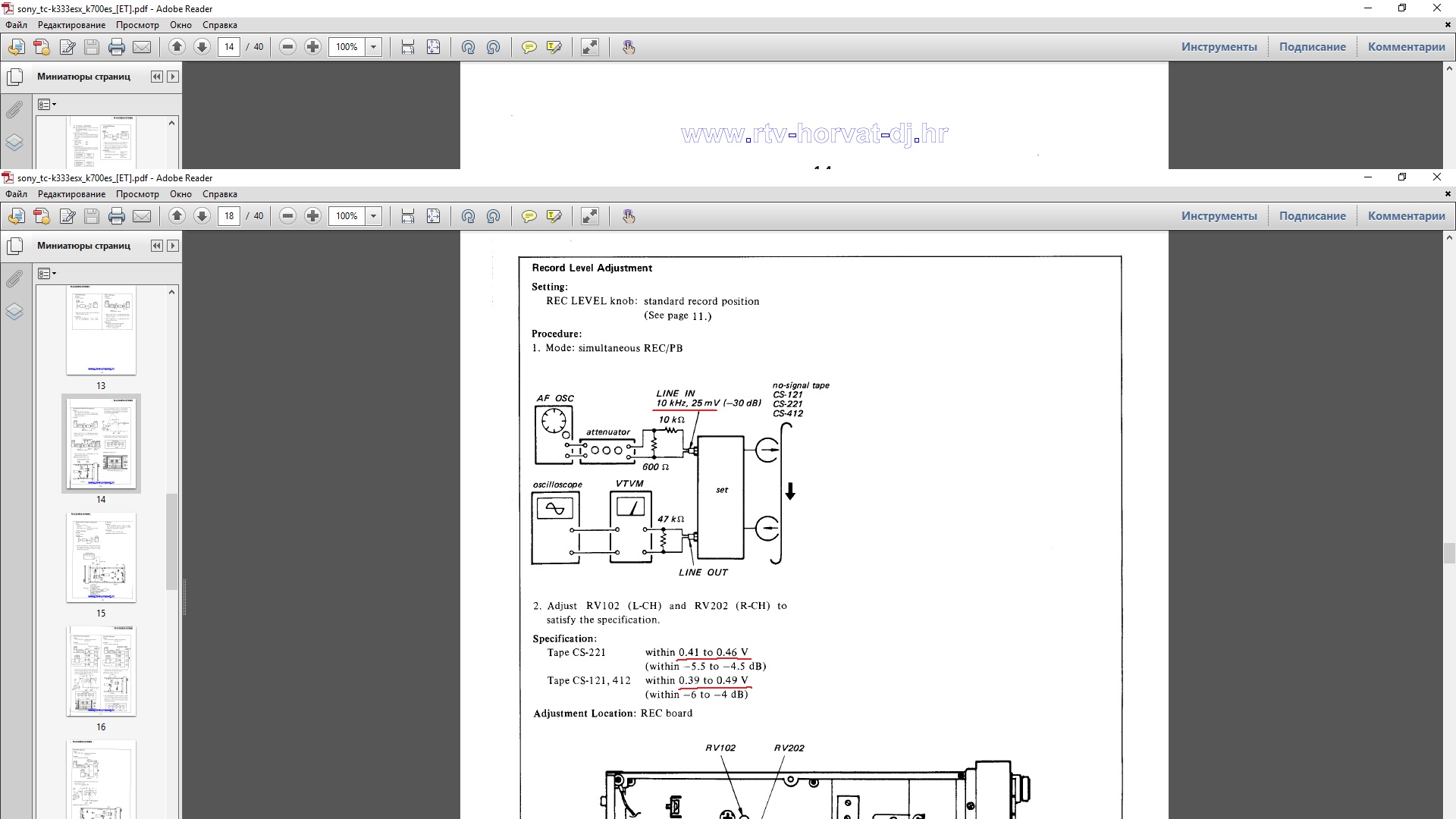The height and width of the screenshot is (819, 1456).
Task: Open the Просмотр menu in lower window
Action: point(137,194)
